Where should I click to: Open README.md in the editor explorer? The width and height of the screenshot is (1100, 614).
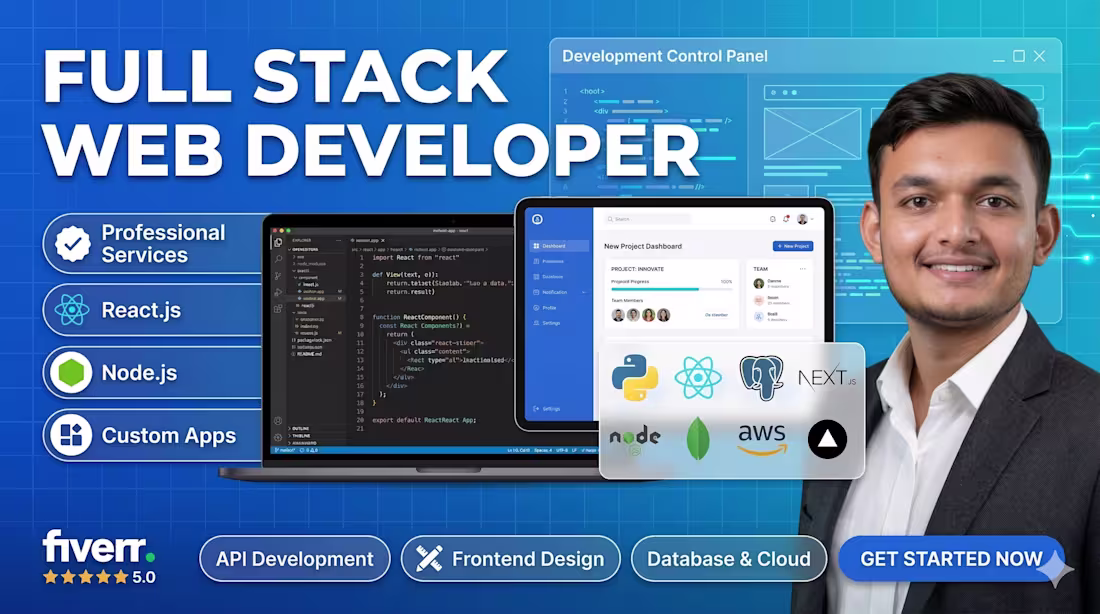click(x=307, y=354)
